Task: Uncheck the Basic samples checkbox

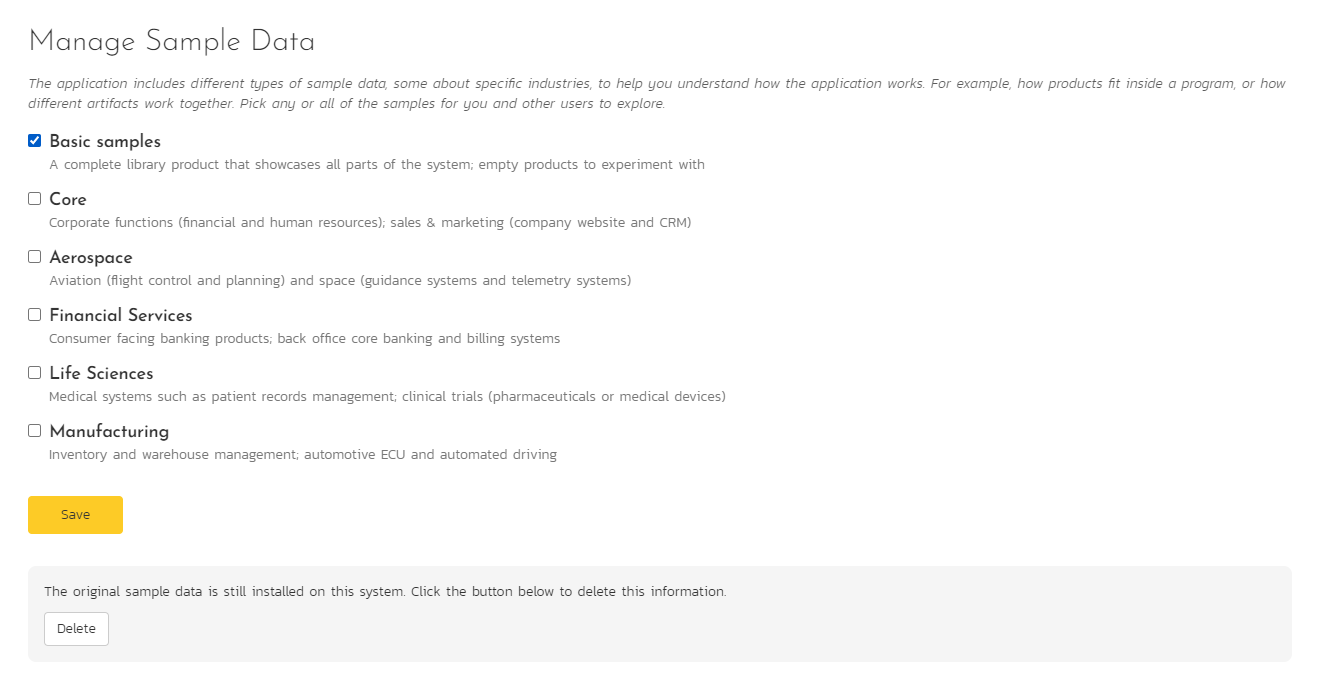Action: [x=35, y=141]
